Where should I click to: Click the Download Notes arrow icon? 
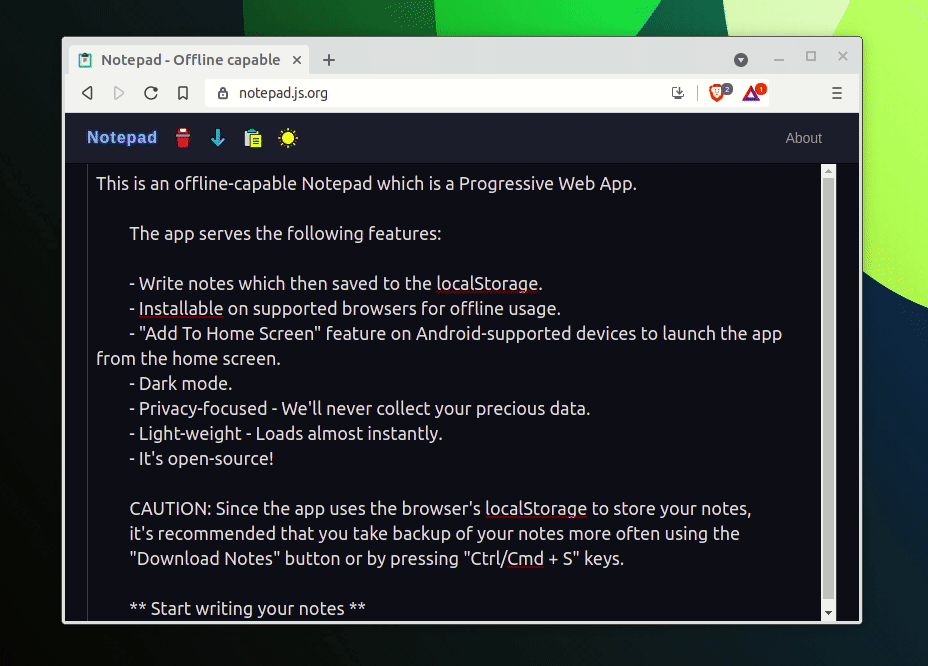pyautogui.click(x=218, y=138)
